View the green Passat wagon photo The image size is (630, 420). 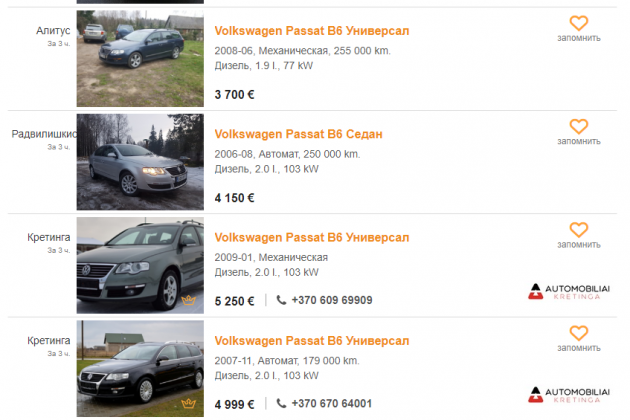[140, 265]
